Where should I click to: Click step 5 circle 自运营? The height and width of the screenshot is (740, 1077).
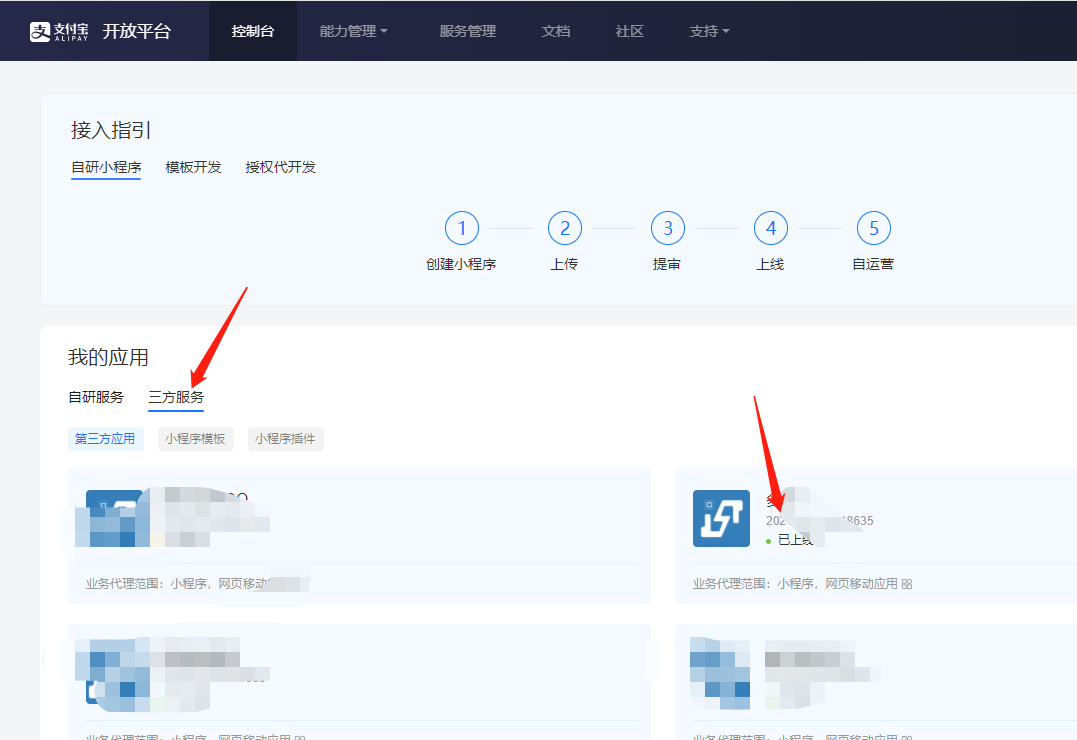874,228
